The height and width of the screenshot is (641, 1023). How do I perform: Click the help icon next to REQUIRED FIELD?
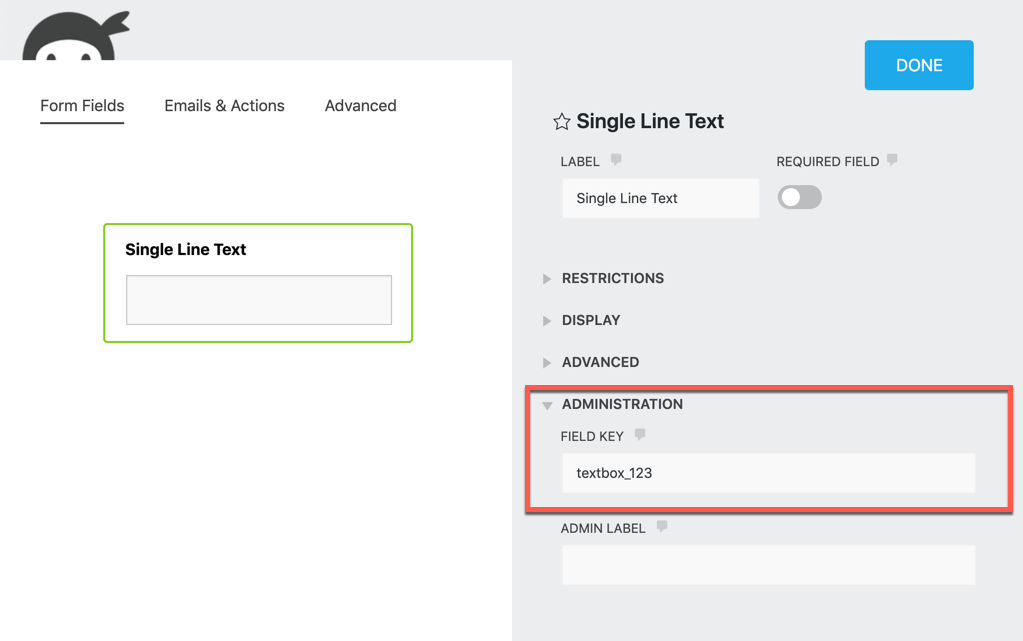(892, 160)
